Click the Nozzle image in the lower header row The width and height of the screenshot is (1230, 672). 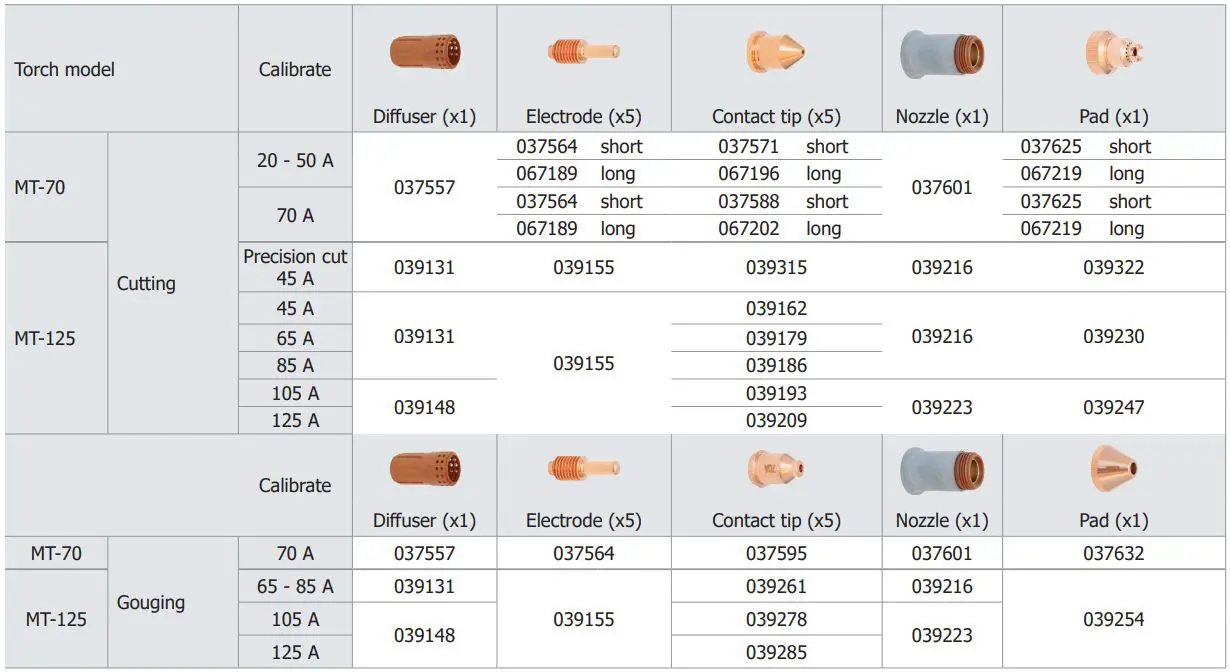pos(942,469)
